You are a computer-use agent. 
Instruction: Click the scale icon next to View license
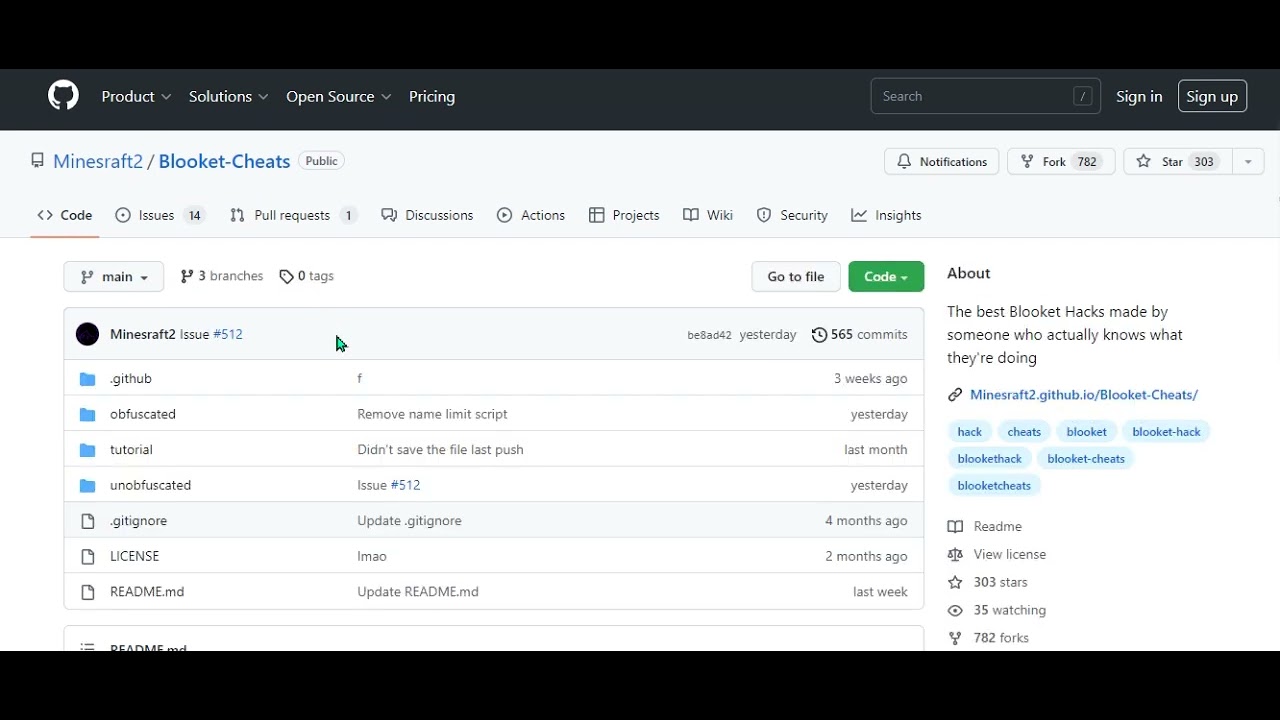tap(955, 554)
